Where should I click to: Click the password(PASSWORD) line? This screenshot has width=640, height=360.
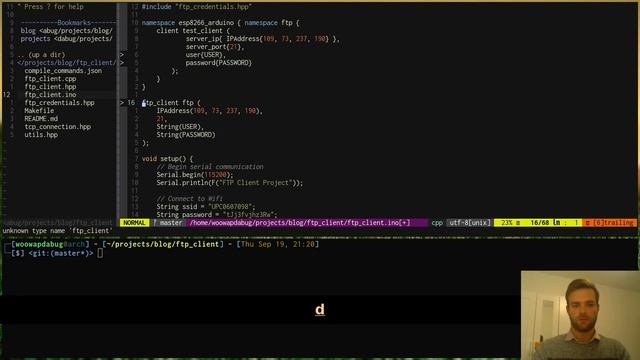(219, 62)
